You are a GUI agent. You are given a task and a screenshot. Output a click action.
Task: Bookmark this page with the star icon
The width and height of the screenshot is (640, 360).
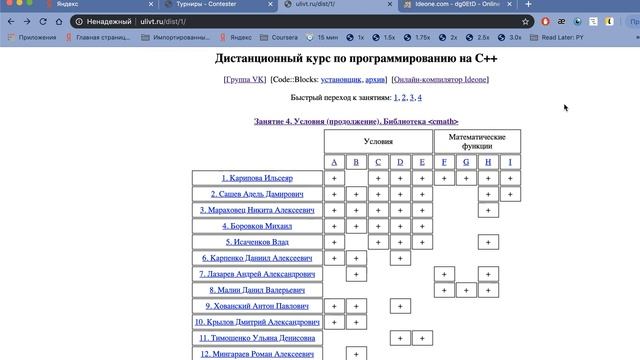click(525, 22)
